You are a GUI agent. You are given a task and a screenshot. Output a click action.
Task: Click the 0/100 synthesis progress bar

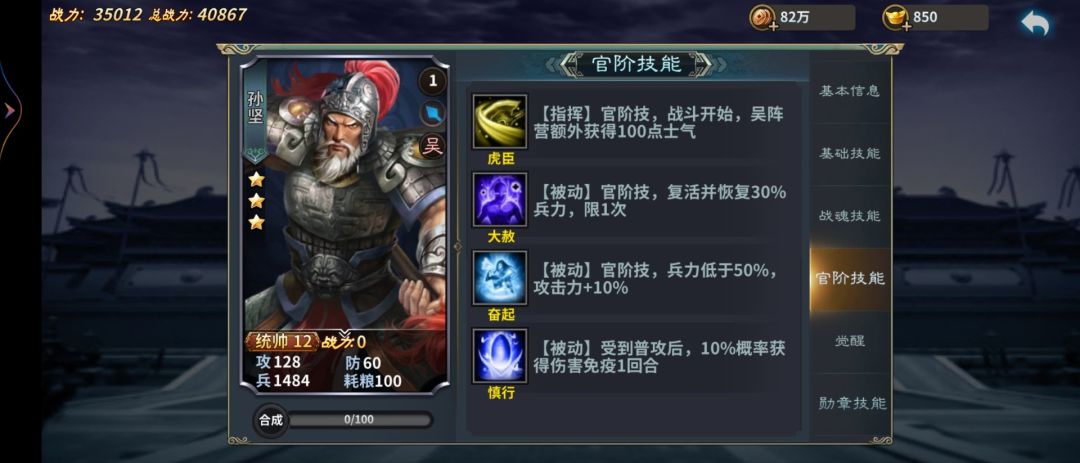pyautogui.click(x=359, y=420)
